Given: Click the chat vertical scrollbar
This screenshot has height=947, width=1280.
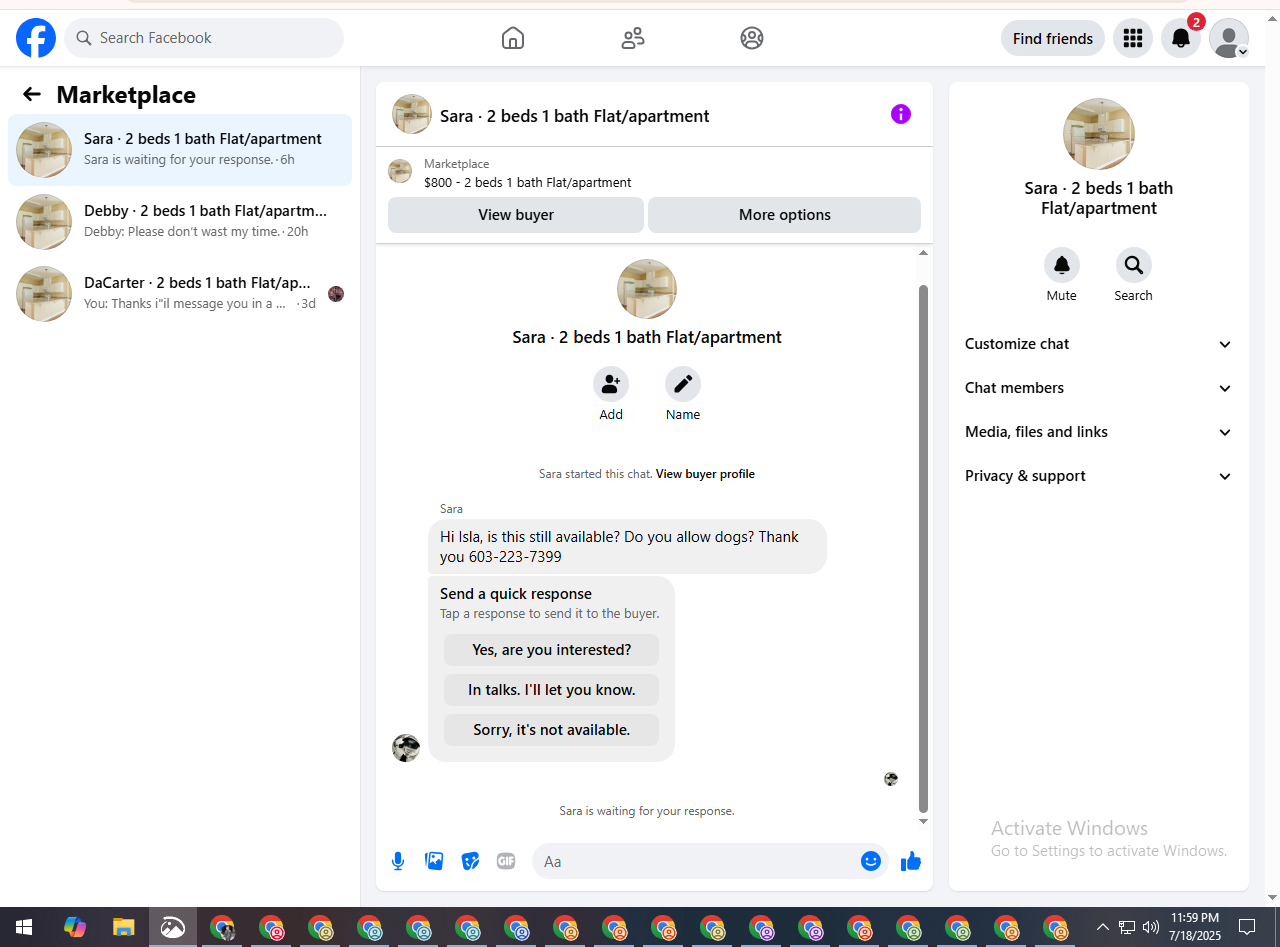Looking at the screenshot, I should pyautogui.click(x=923, y=548).
